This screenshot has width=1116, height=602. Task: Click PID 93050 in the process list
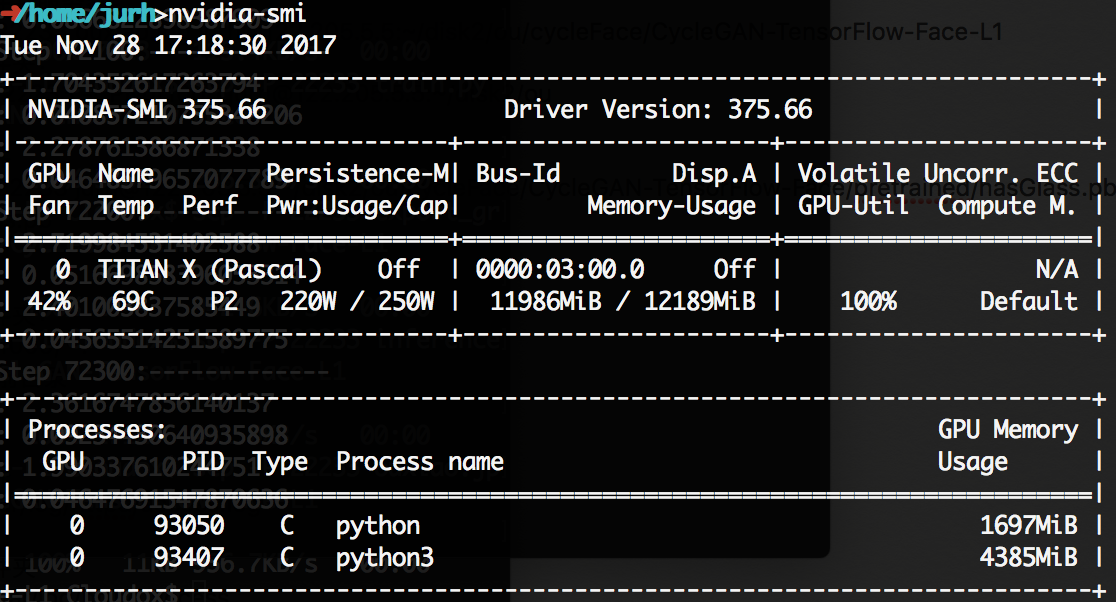[189, 525]
